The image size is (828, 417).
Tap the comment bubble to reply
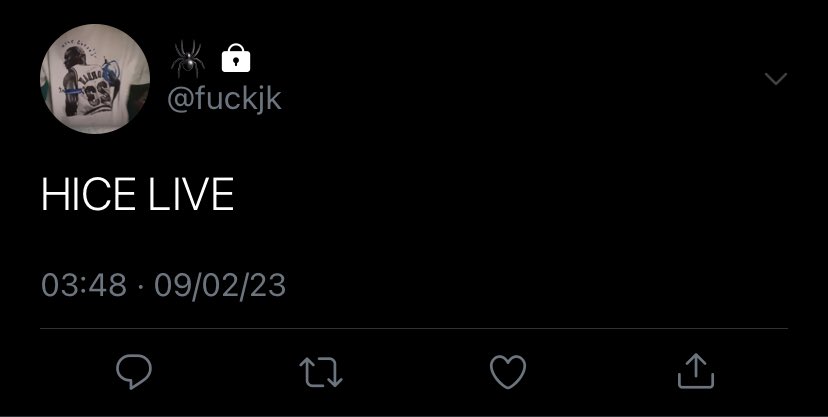pos(134,372)
